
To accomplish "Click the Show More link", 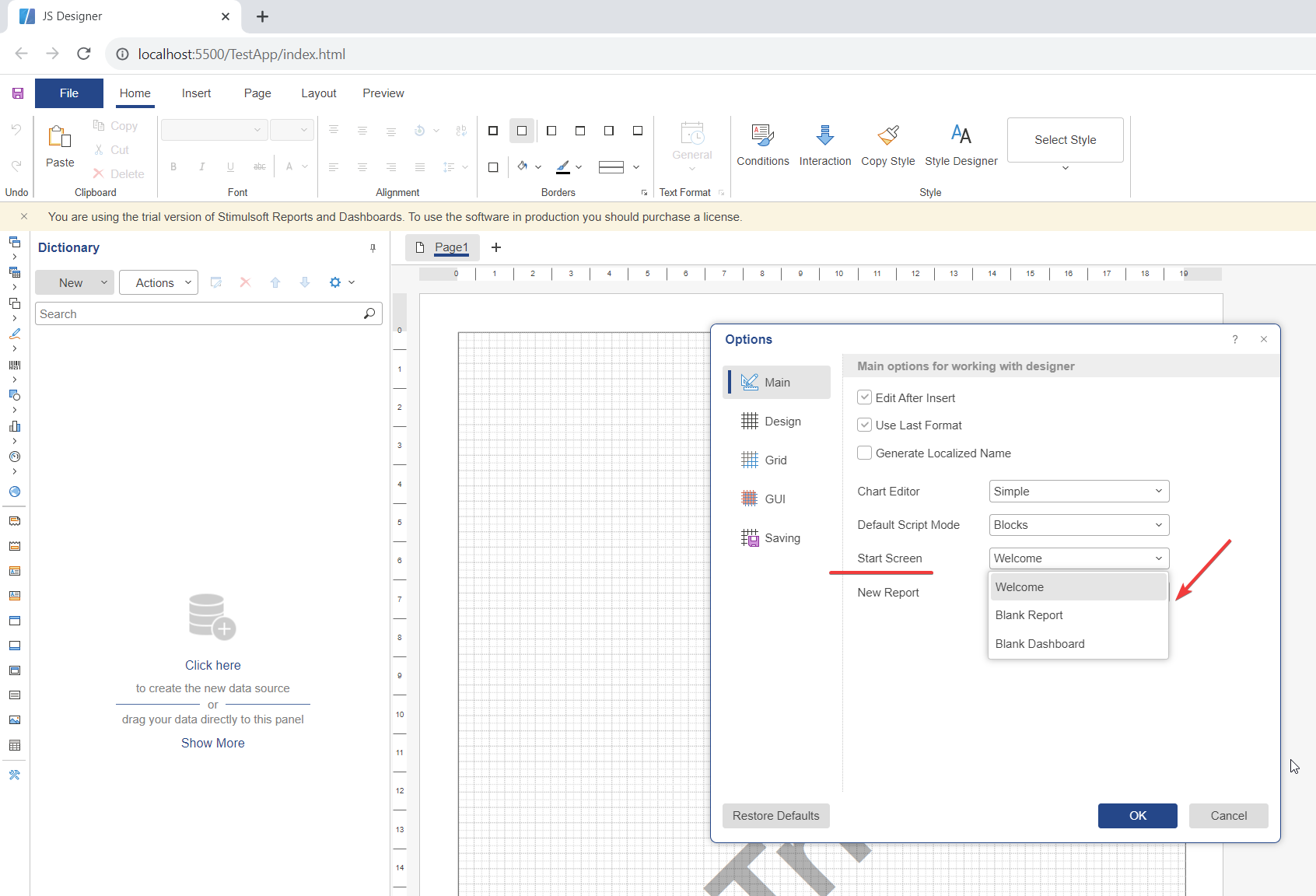I will 213,744.
